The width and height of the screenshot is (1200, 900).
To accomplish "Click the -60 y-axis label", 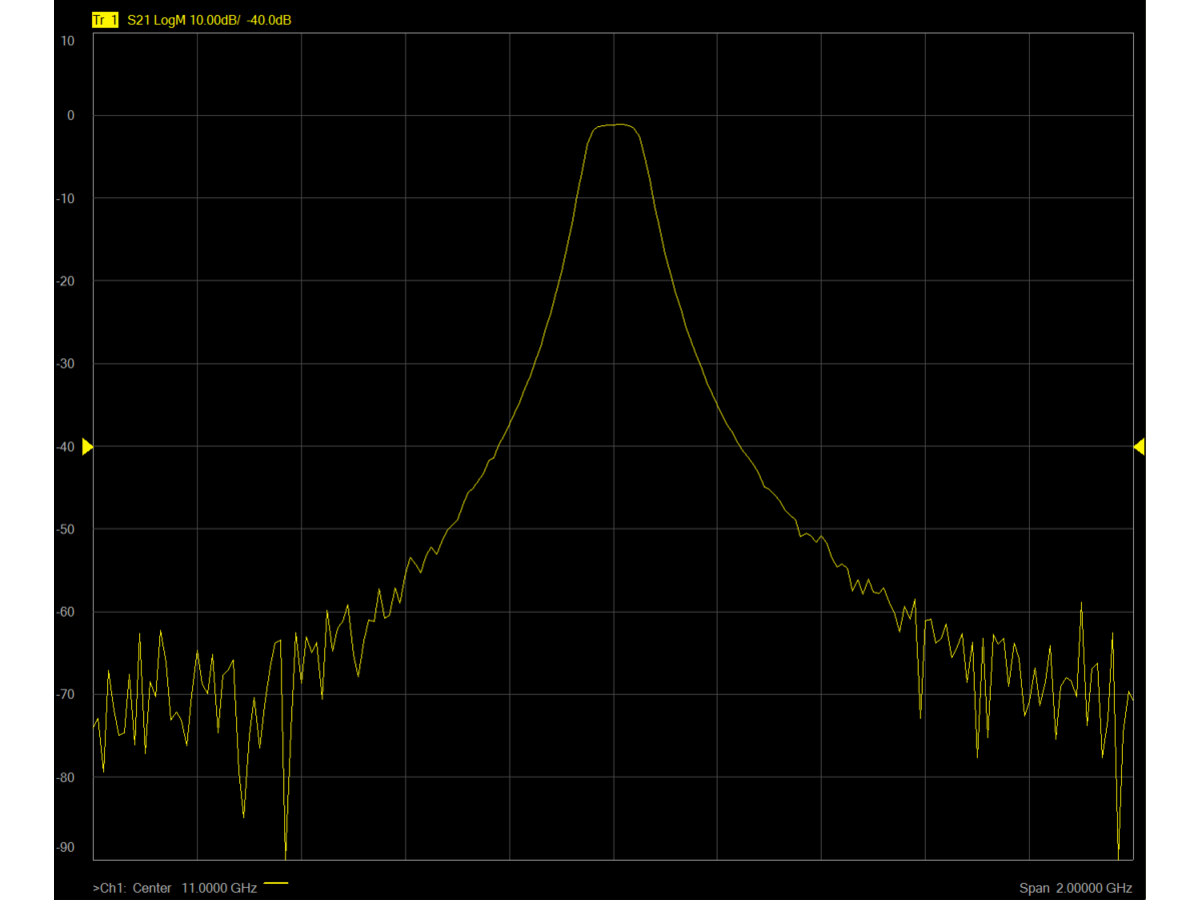I will tap(66, 612).
